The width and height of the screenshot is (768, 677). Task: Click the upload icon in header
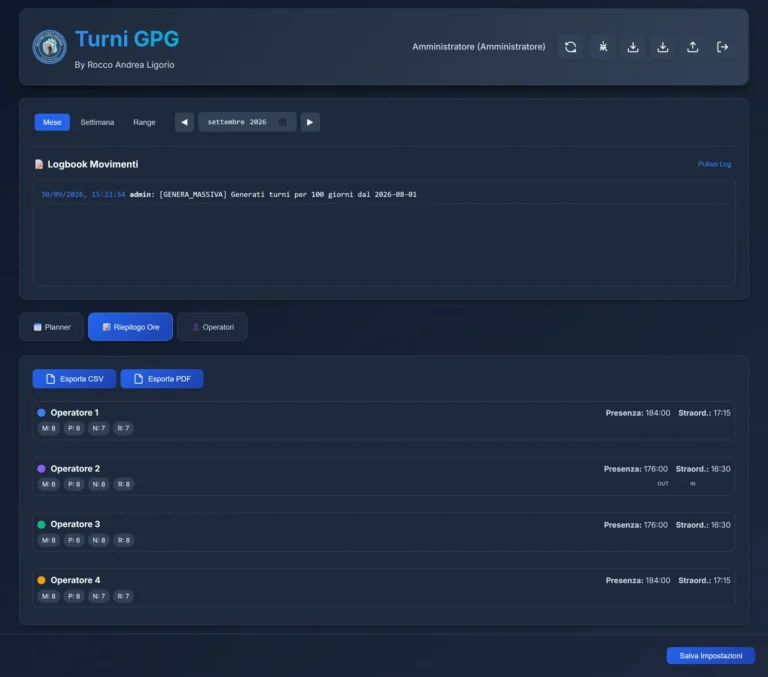coord(692,47)
